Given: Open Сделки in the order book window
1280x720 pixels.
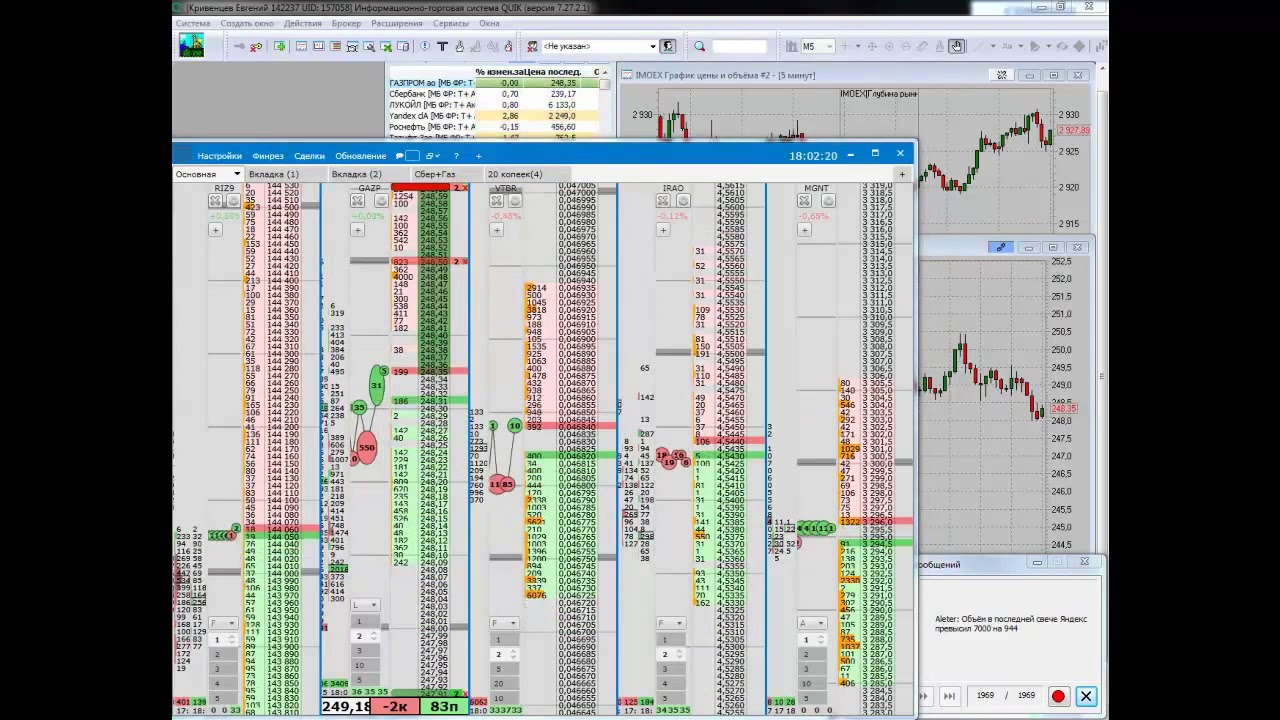Looking at the screenshot, I should click(x=310, y=156).
